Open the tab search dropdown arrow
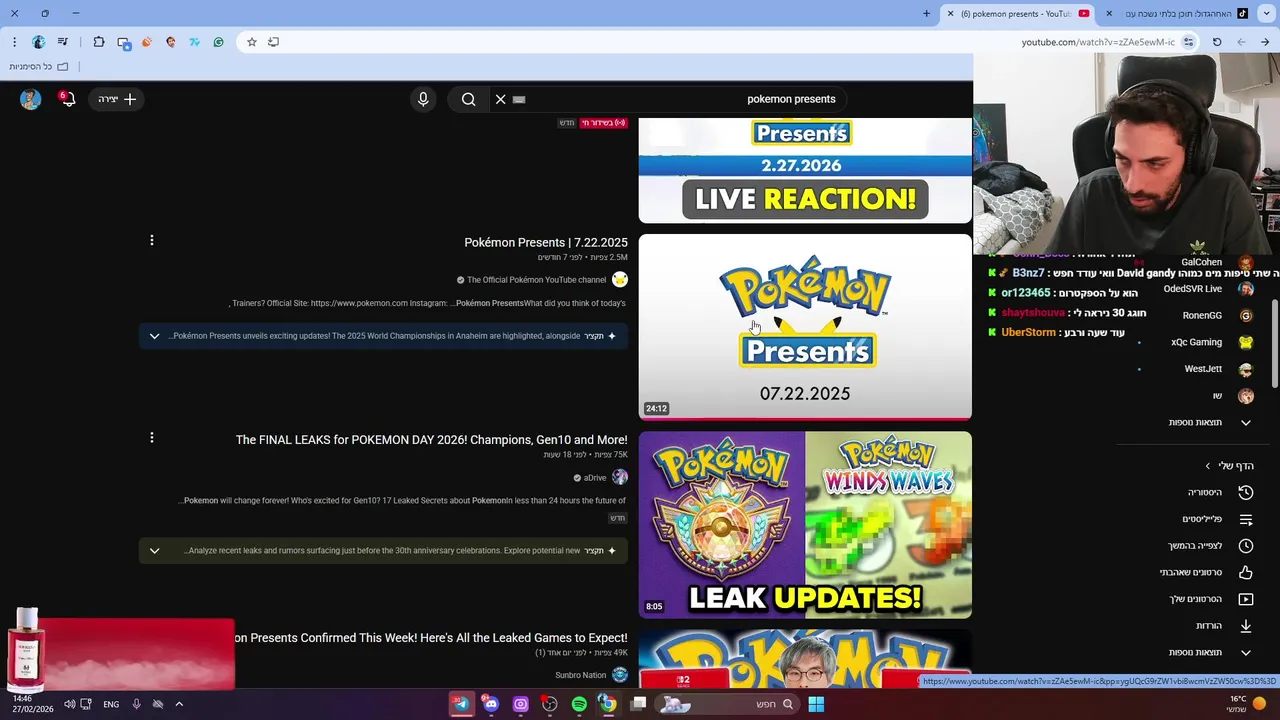Image resolution: width=1280 pixels, height=720 pixels. pyautogui.click(x=1266, y=14)
